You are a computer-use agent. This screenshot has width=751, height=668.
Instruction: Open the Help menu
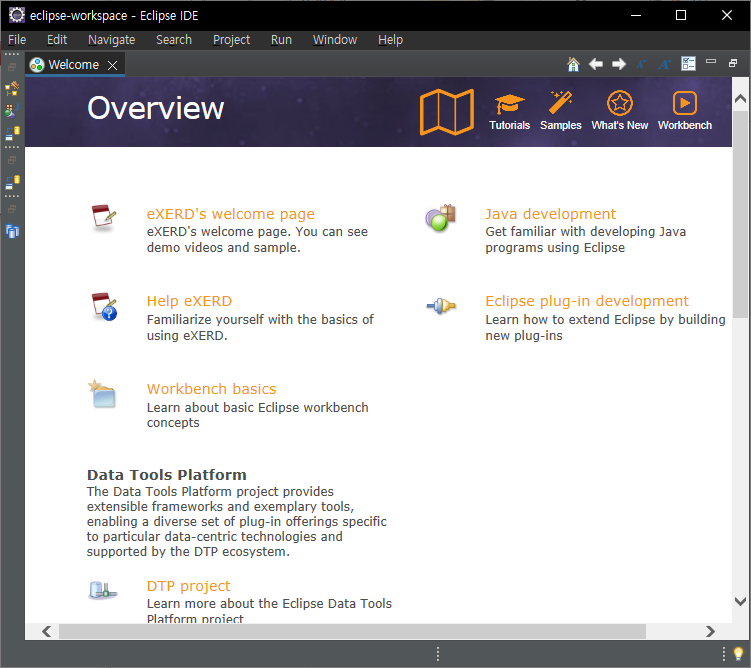pos(390,40)
